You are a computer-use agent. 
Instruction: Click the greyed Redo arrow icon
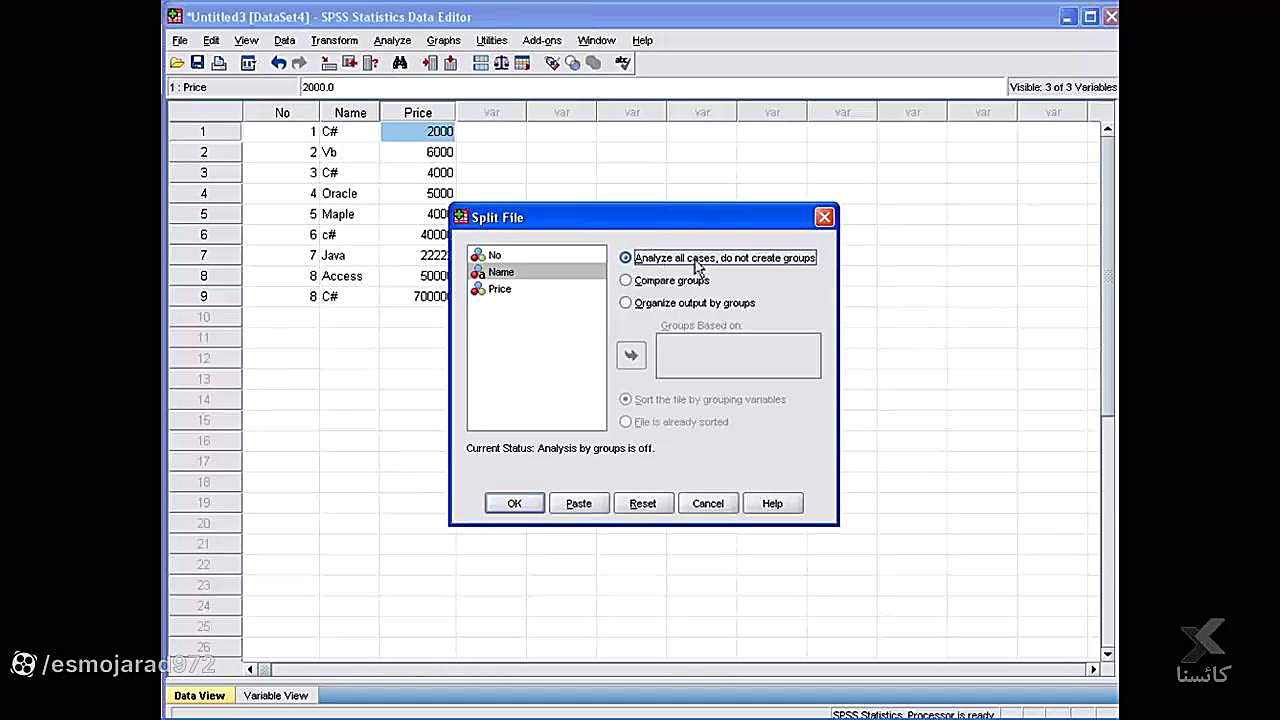coord(299,63)
